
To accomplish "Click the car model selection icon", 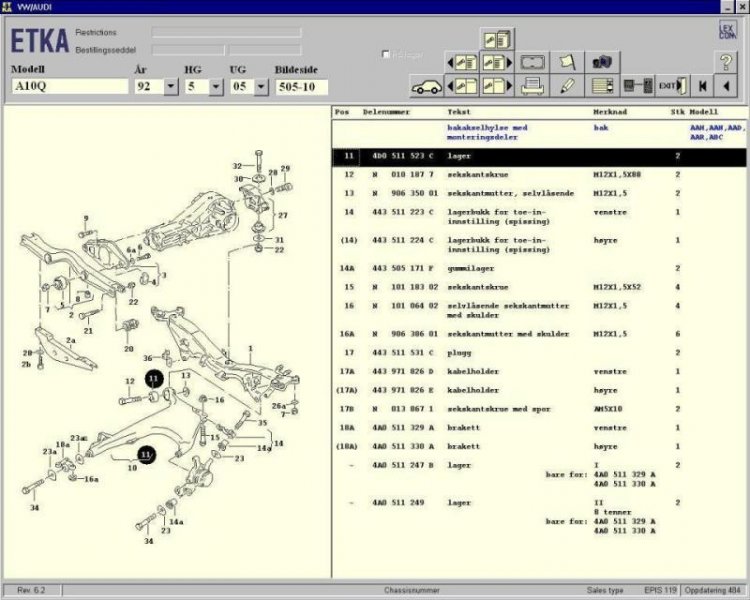I will (x=427, y=86).
